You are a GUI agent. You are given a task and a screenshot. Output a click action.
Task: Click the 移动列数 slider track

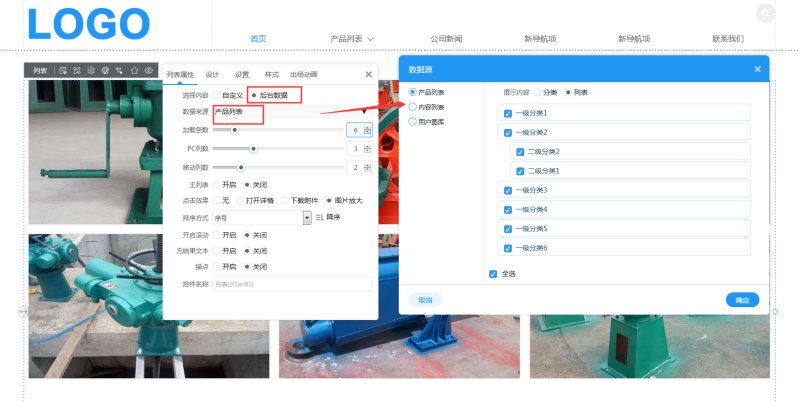(290, 167)
